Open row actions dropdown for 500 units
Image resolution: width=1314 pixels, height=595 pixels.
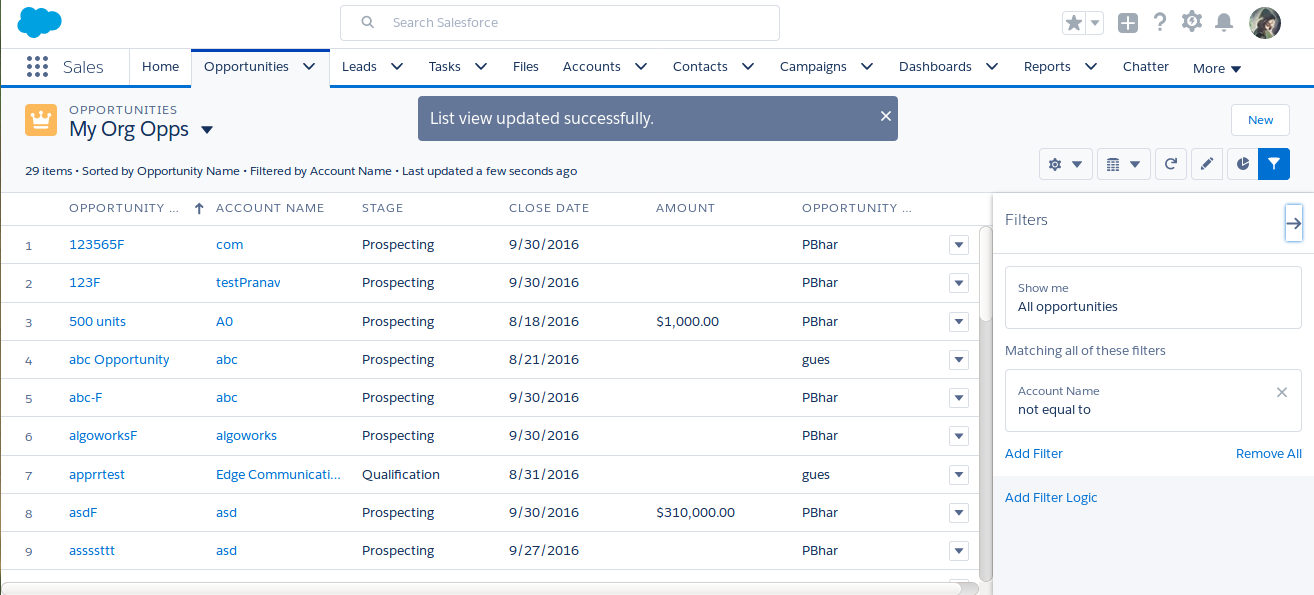tap(958, 322)
